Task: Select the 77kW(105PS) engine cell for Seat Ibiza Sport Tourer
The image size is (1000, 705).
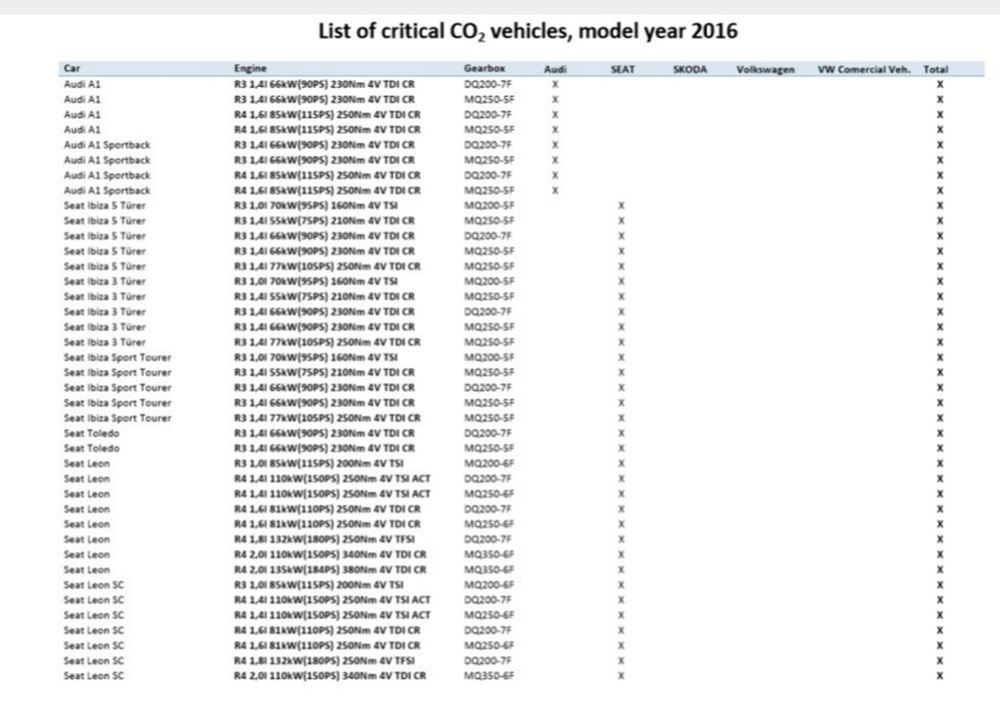Action: 327,418
